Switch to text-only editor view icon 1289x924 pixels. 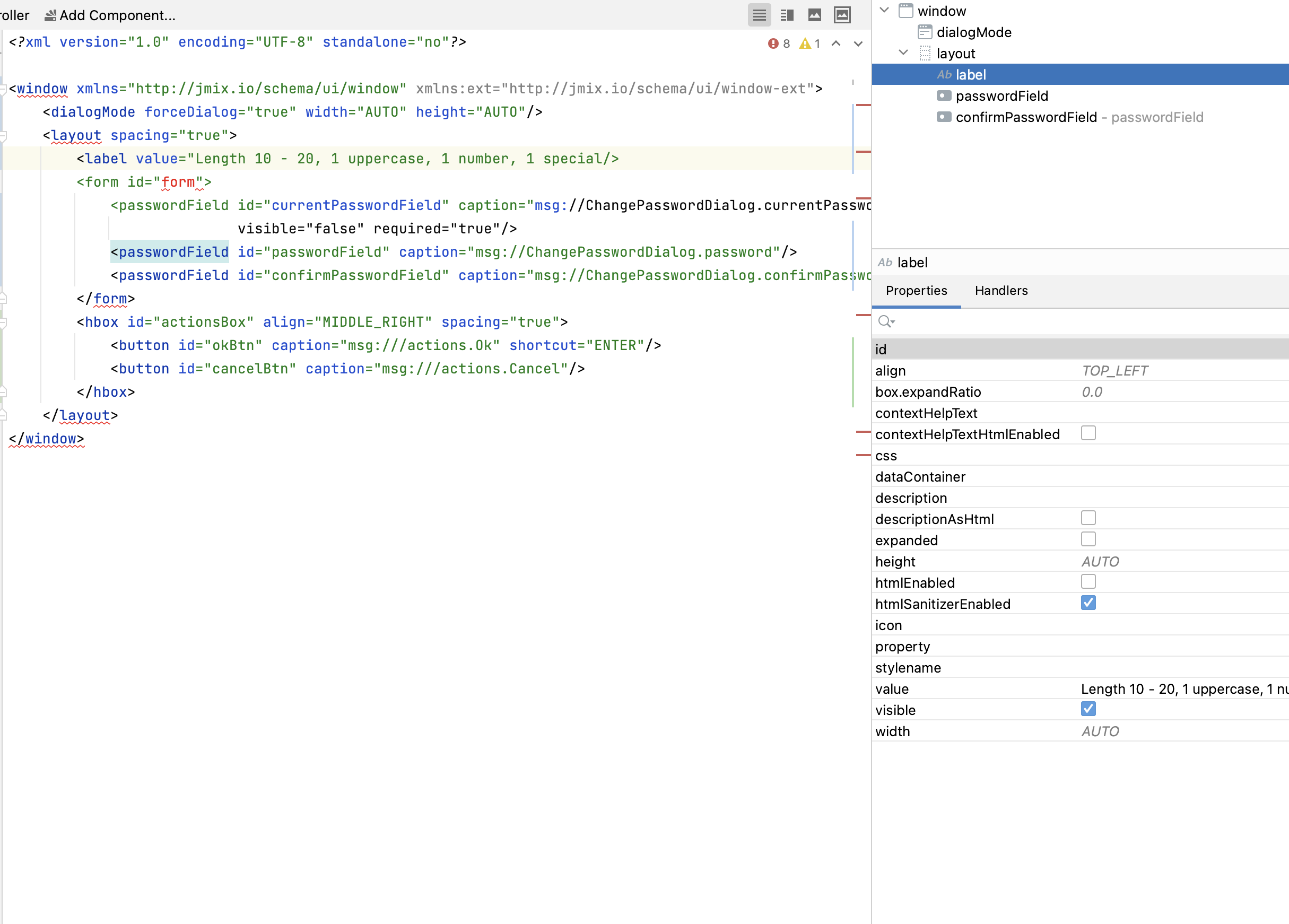pos(759,15)
